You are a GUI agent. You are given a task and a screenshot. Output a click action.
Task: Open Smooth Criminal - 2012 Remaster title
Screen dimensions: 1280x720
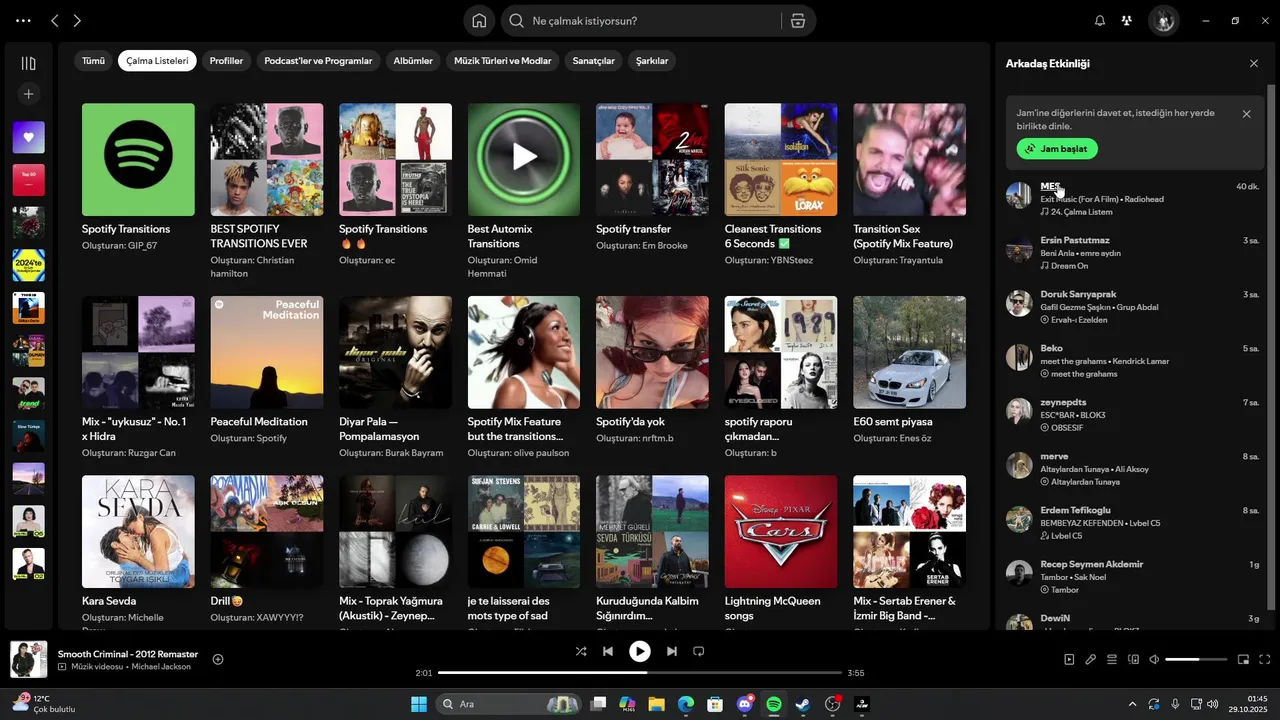(x=128, y=654)
